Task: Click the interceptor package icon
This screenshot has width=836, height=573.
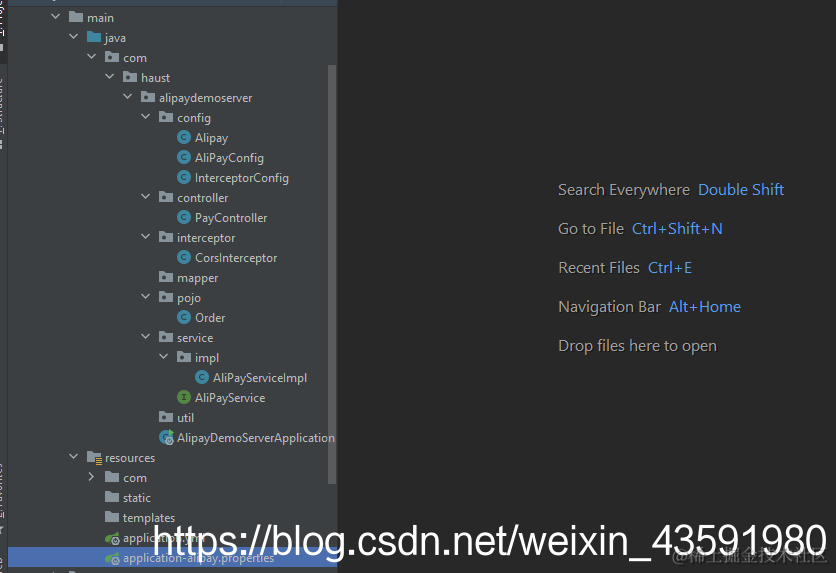Action: coord(166,237)
